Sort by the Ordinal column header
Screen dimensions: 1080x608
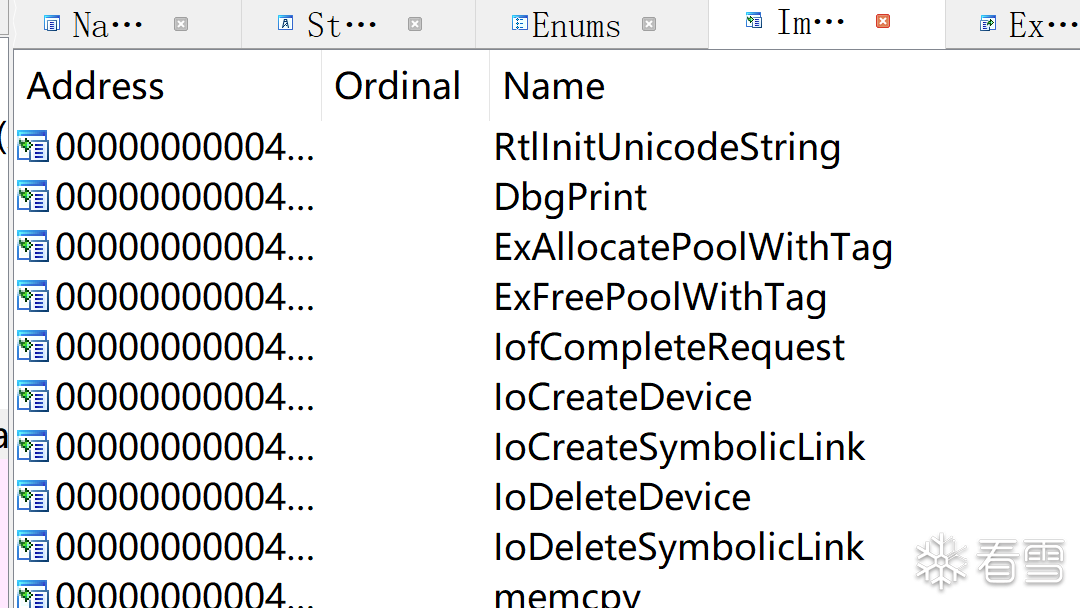pyautogui.click(x=405, y=86)
